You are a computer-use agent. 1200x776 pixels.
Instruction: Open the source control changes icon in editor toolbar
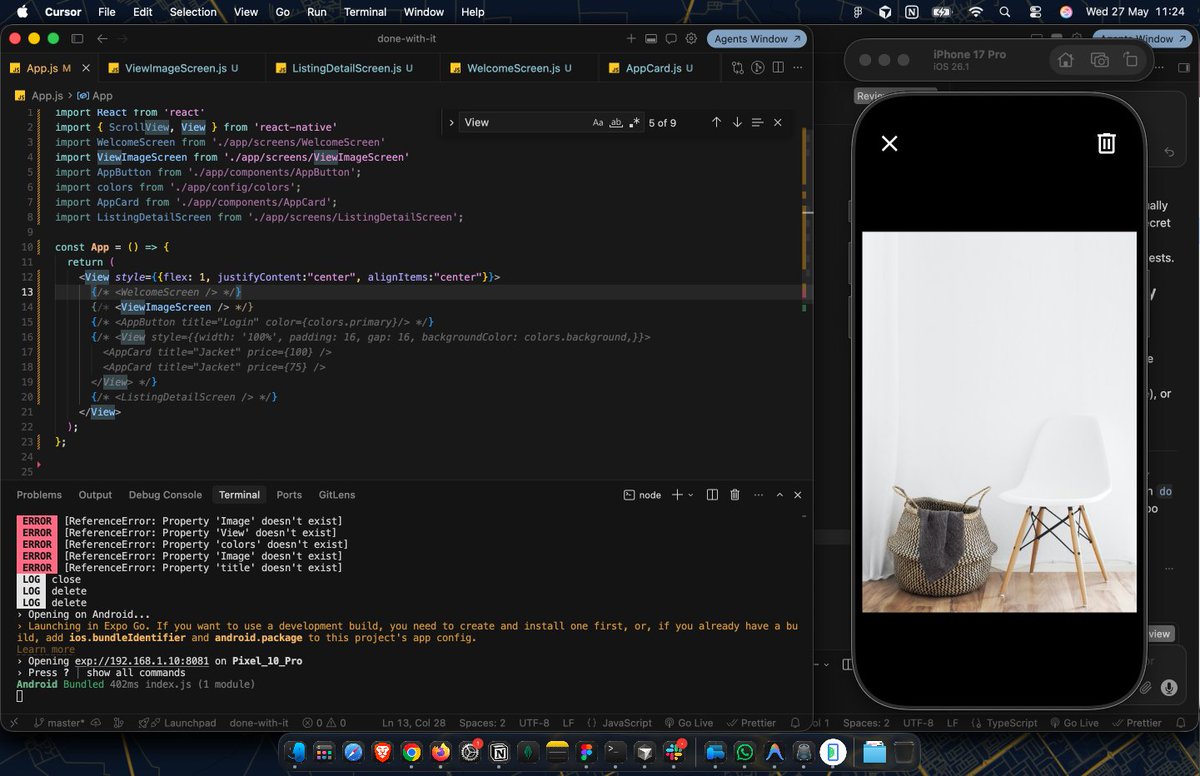pos(737,68)
